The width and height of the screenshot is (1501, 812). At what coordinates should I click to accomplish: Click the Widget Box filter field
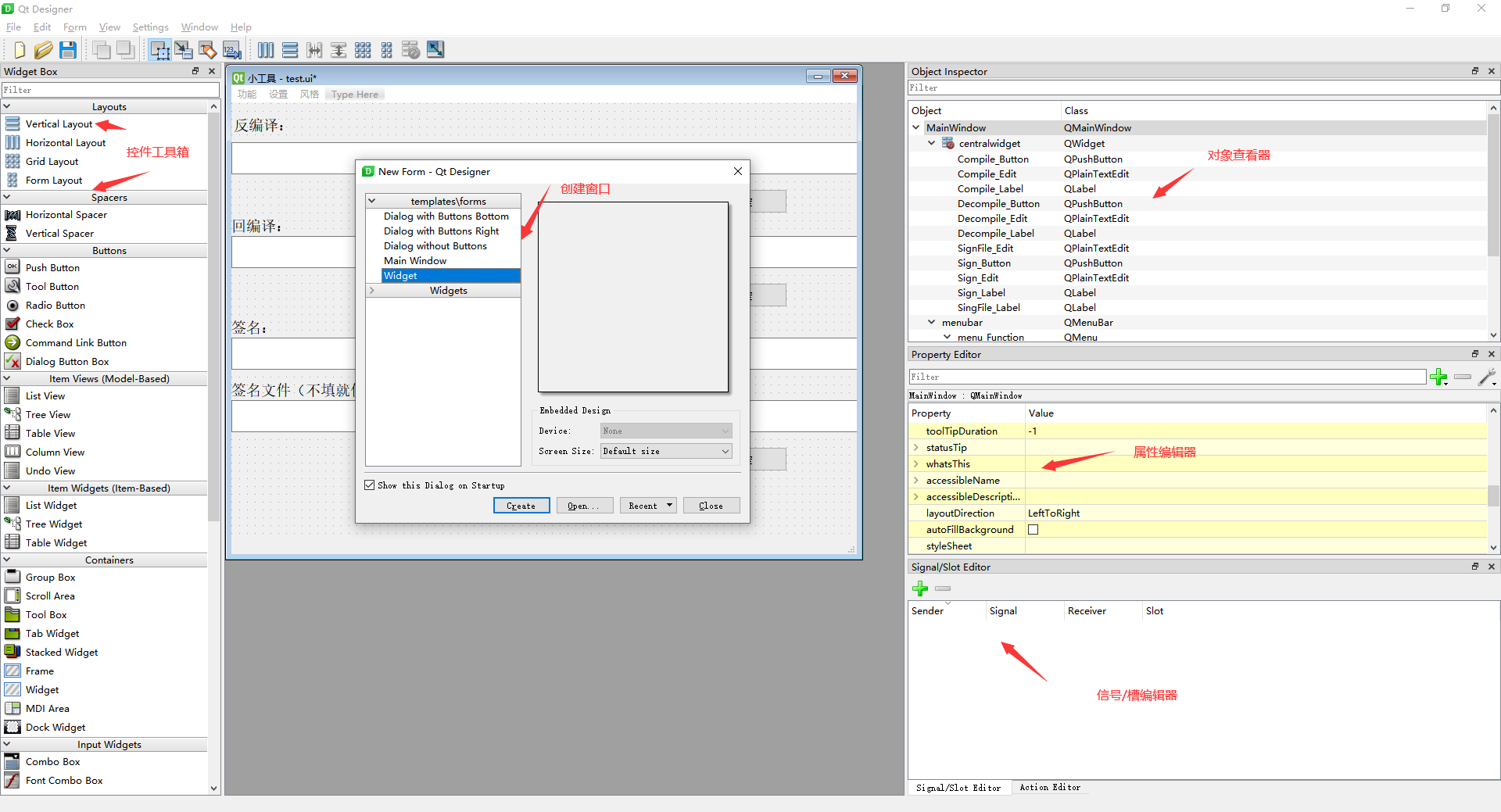109,90
